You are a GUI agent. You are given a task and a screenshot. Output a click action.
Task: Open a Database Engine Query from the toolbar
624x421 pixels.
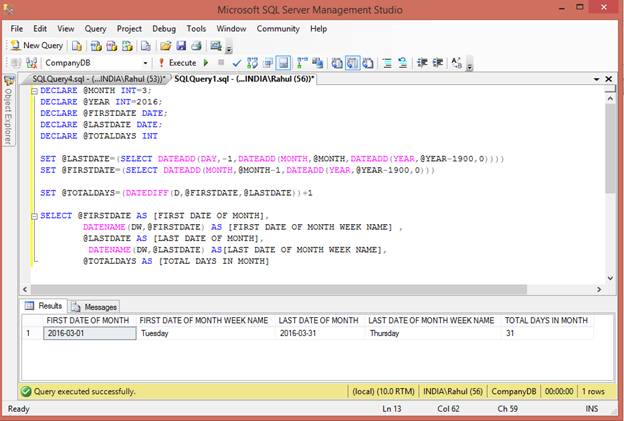(x=77, y=46)
